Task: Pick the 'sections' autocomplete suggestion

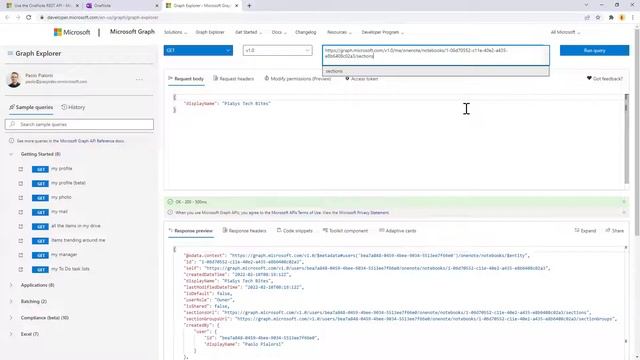Action: point(436,71)
